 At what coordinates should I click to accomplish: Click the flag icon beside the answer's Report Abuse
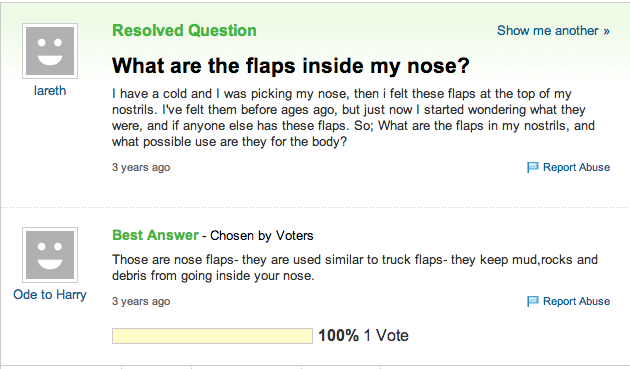click(x=532, y=301)
